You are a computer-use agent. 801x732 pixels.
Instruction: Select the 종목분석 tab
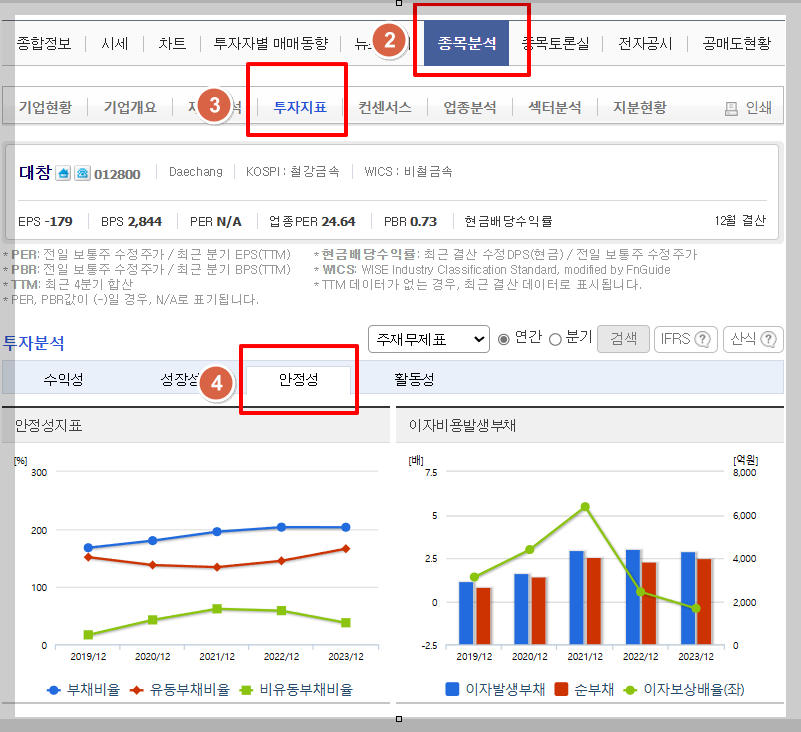tap(466, 43)
